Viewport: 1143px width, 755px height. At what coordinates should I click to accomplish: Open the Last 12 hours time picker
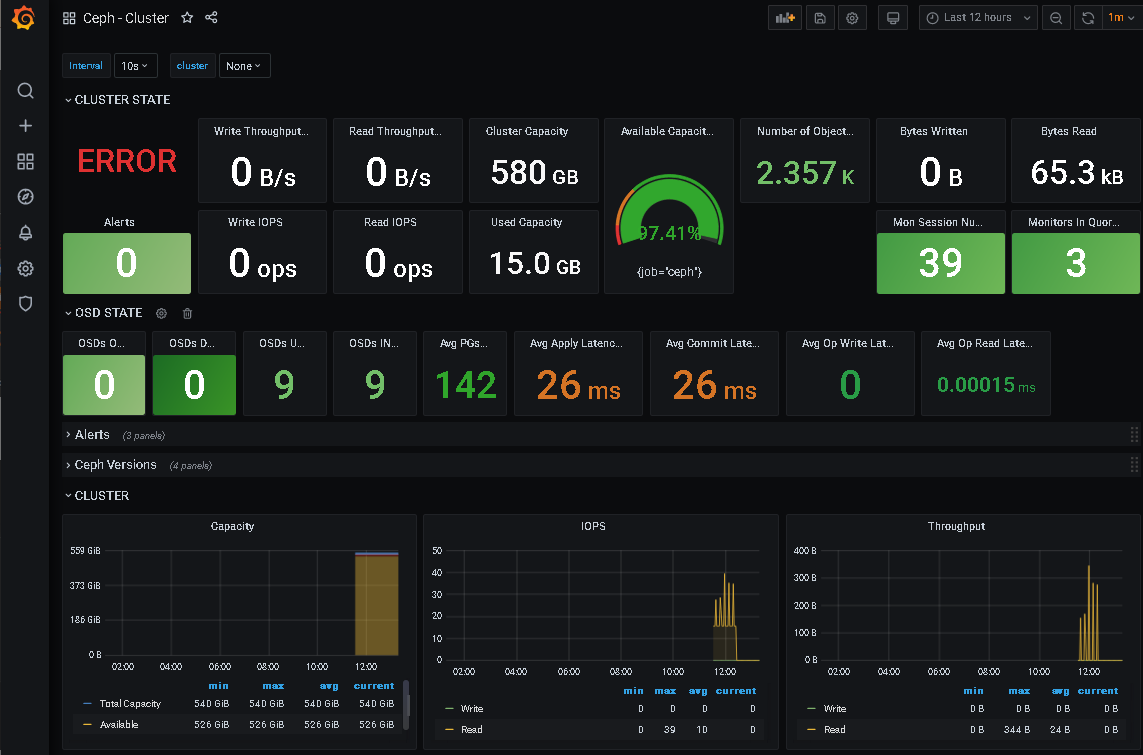click(978, 18)
